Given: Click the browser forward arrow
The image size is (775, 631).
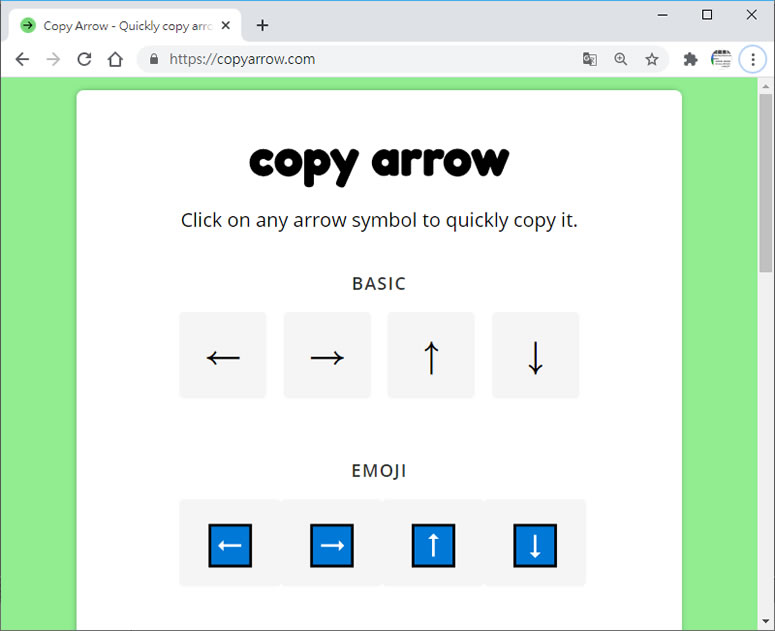Looking at the screenshot, I should 53,59.
